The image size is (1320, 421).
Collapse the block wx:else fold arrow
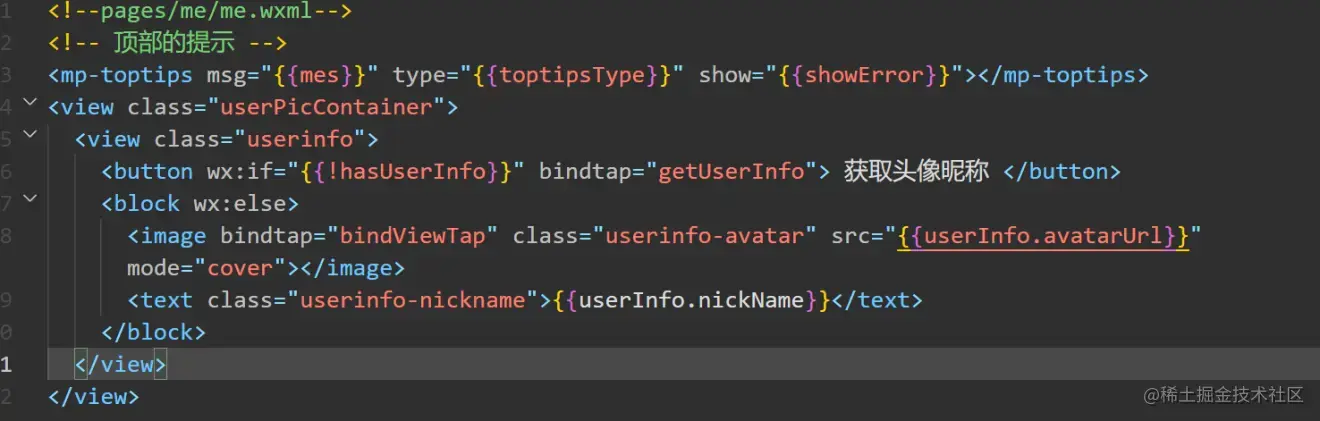pyautogui.click(x=28, y=199)
